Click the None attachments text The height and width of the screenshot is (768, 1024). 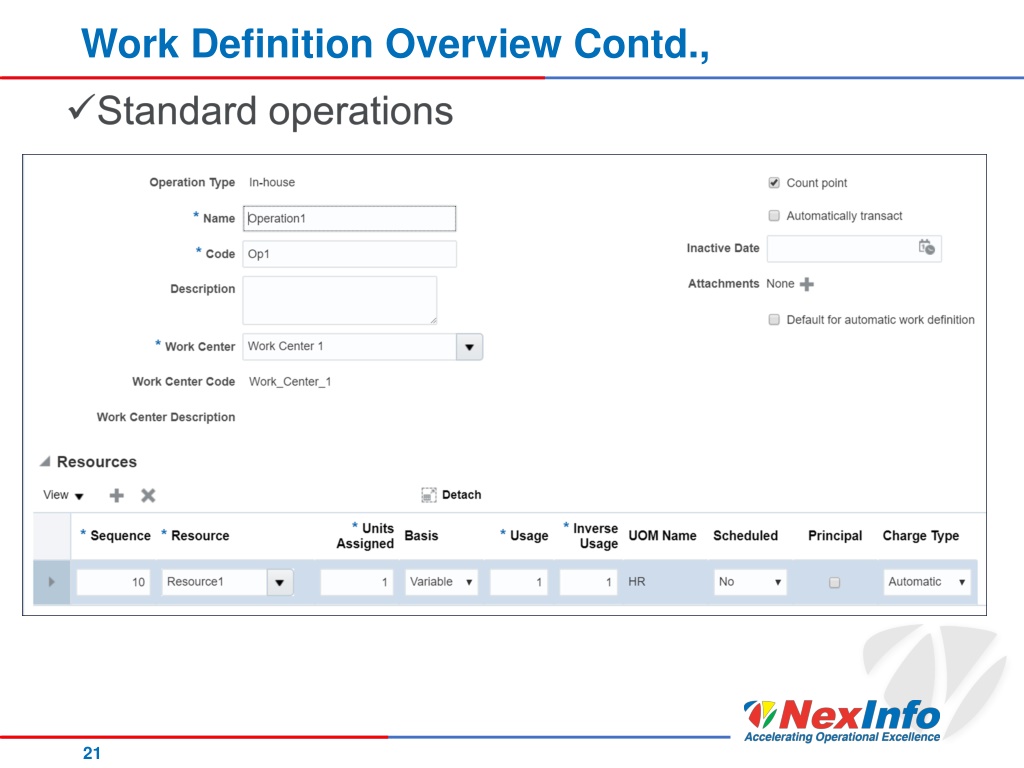click(780, 283)
